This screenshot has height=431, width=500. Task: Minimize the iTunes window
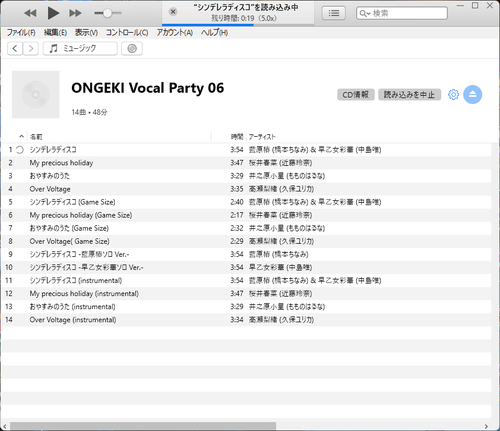tap(460, 5)
